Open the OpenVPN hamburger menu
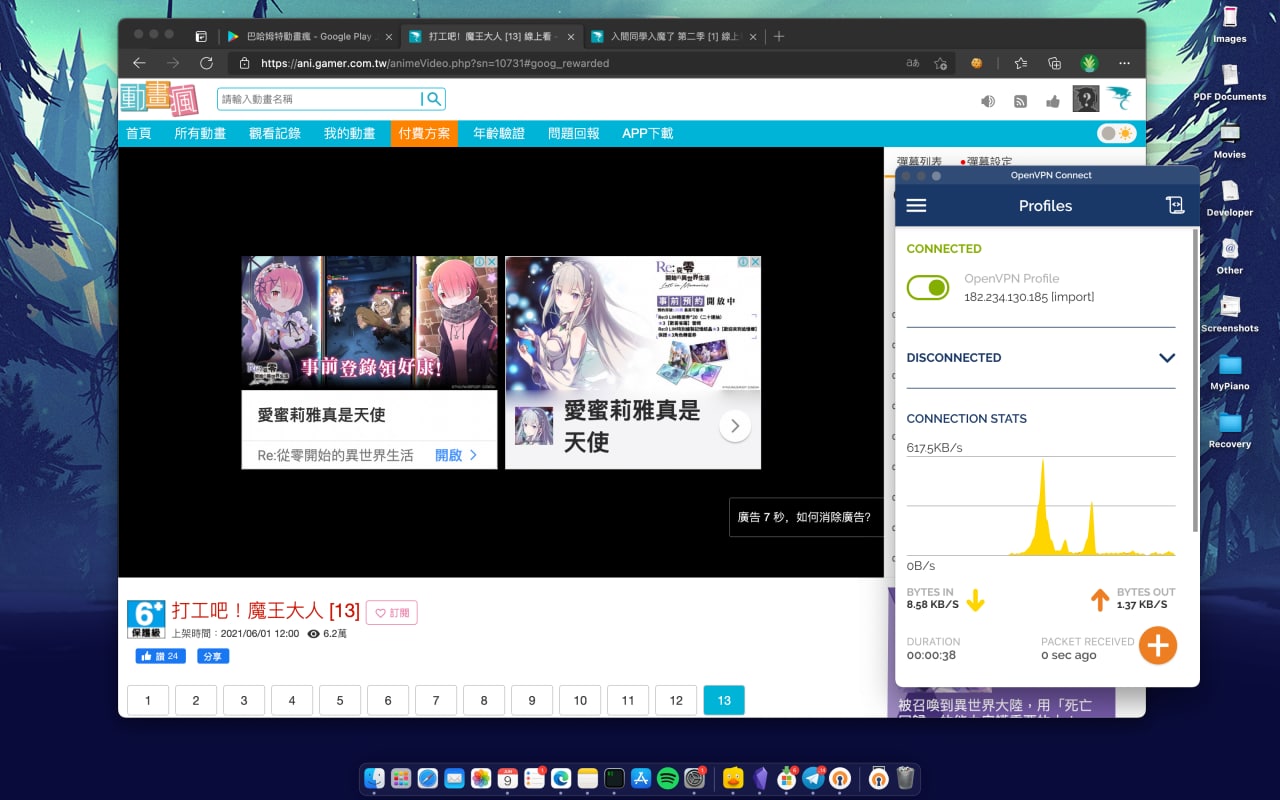This screenshot has height=800, width=1280. pyautogui.click(x=916, y=205)
